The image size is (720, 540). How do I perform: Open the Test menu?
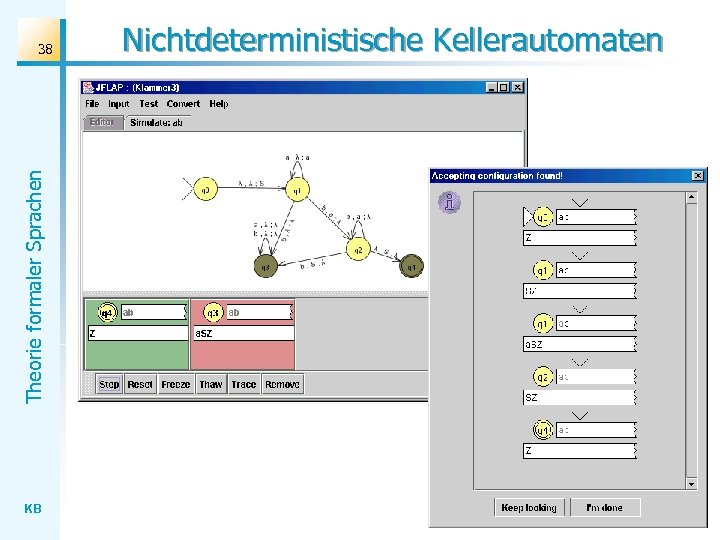pyautogui.click(x=148, y=104)
